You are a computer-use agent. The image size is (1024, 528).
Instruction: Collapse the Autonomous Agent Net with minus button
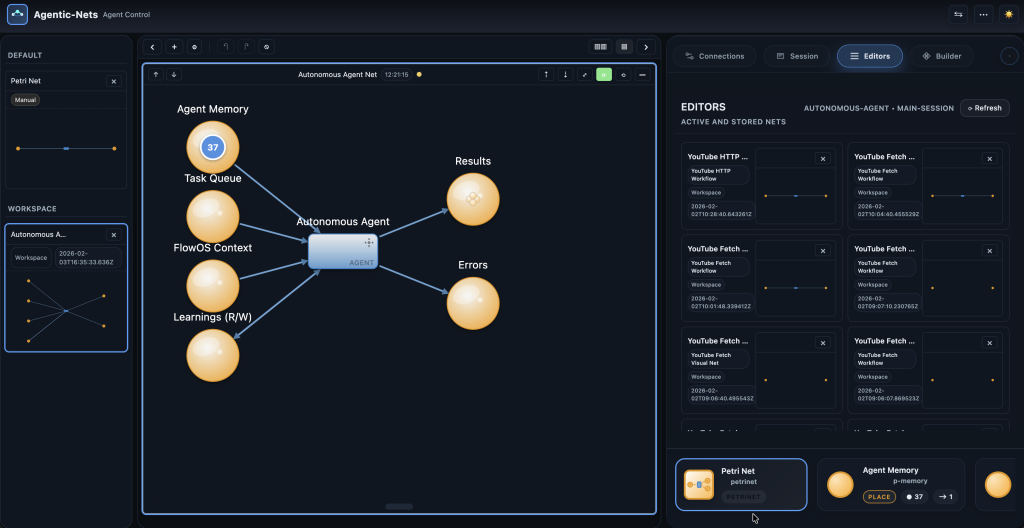pyautogui.click(x=642, y=74)
